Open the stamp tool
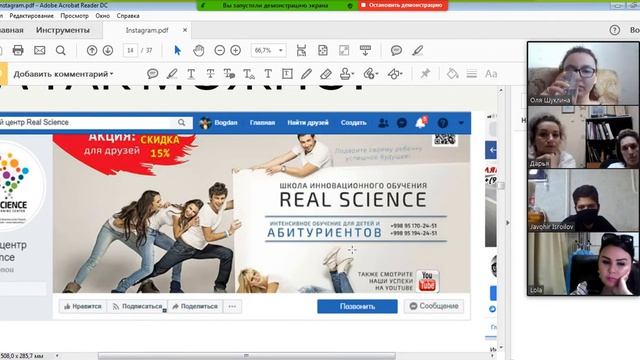Viewport: 640px width, 360px height. [x=347, y=73]
